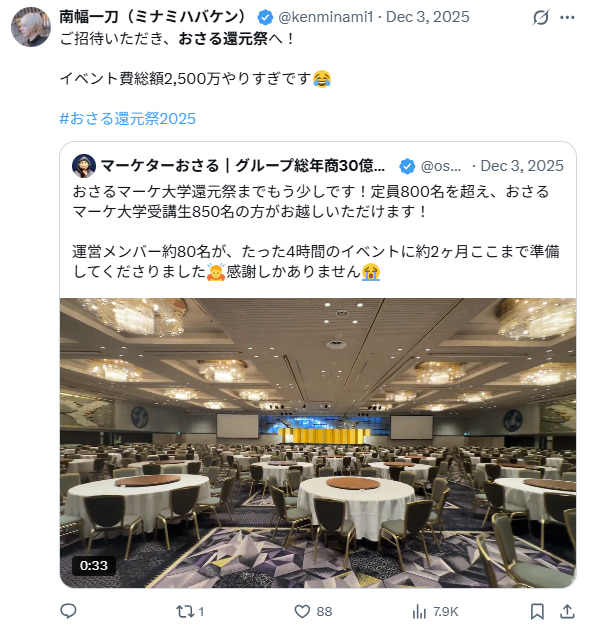Play the banquet hall video
The height and width of the screenshot is (626, 590).
pos(318,443)
